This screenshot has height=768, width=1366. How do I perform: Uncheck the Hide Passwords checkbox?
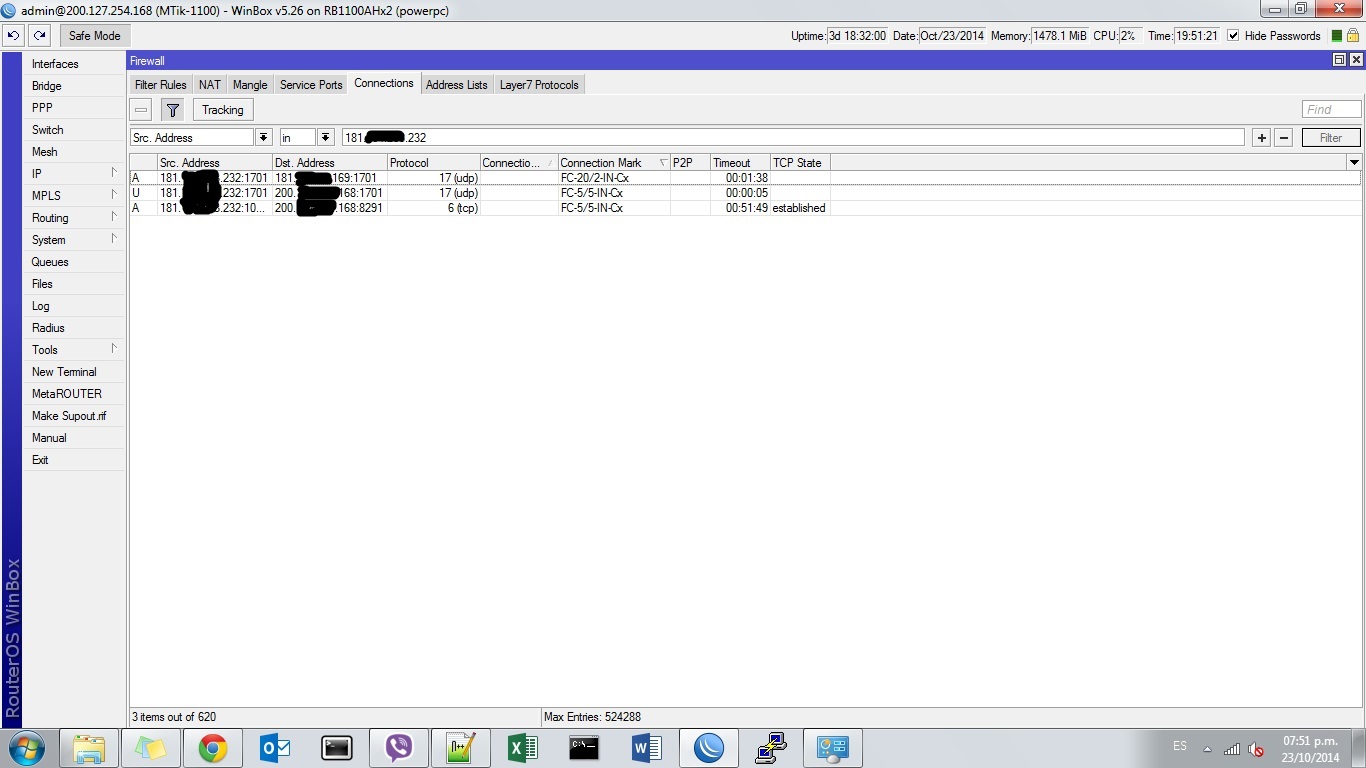coord(1233,35)
